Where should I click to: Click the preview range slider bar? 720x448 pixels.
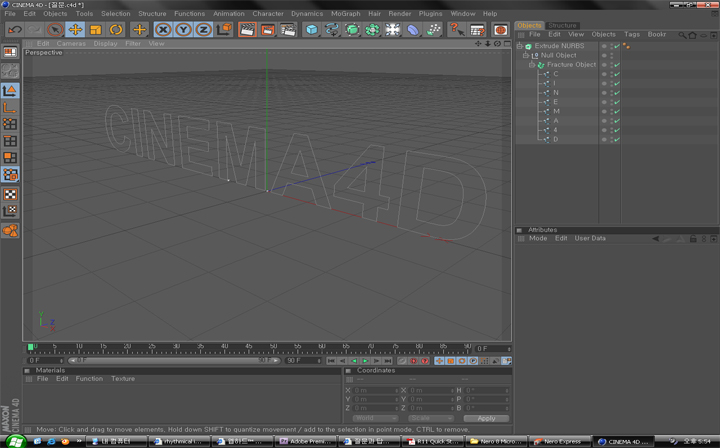174,361
